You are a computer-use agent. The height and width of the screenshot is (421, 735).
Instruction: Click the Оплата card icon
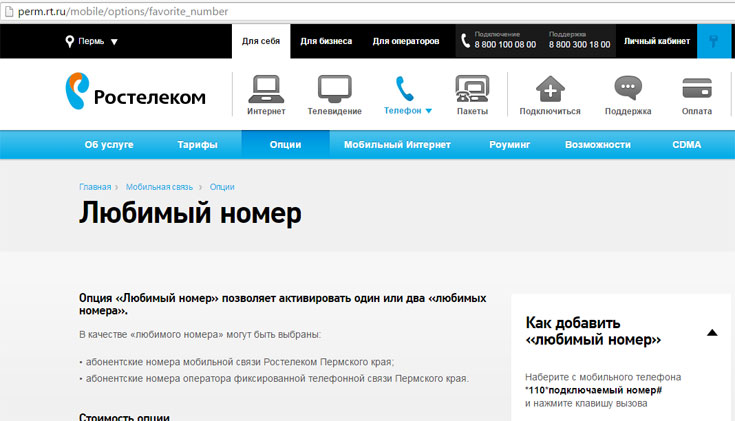tap(697, 92)
